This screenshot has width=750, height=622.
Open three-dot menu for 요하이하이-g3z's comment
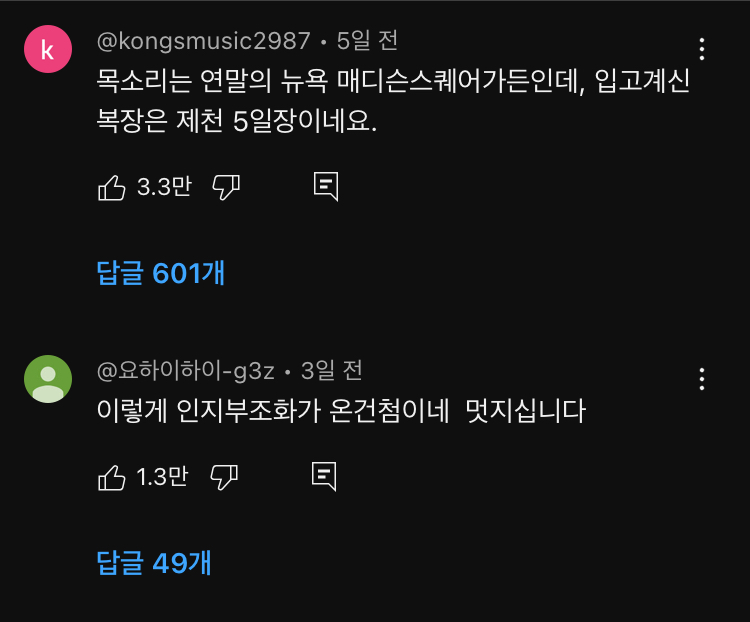[702, 379]
